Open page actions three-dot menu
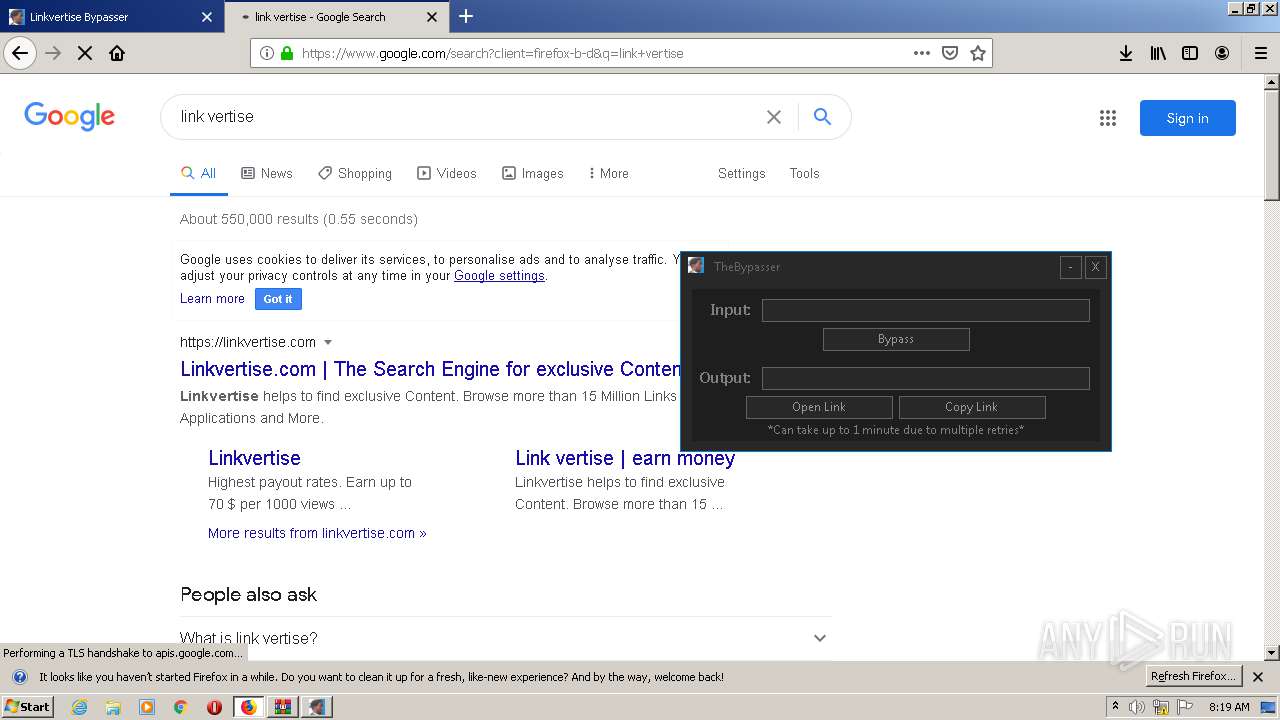Screen dimensions: 1280x720 tap(922, 53)
